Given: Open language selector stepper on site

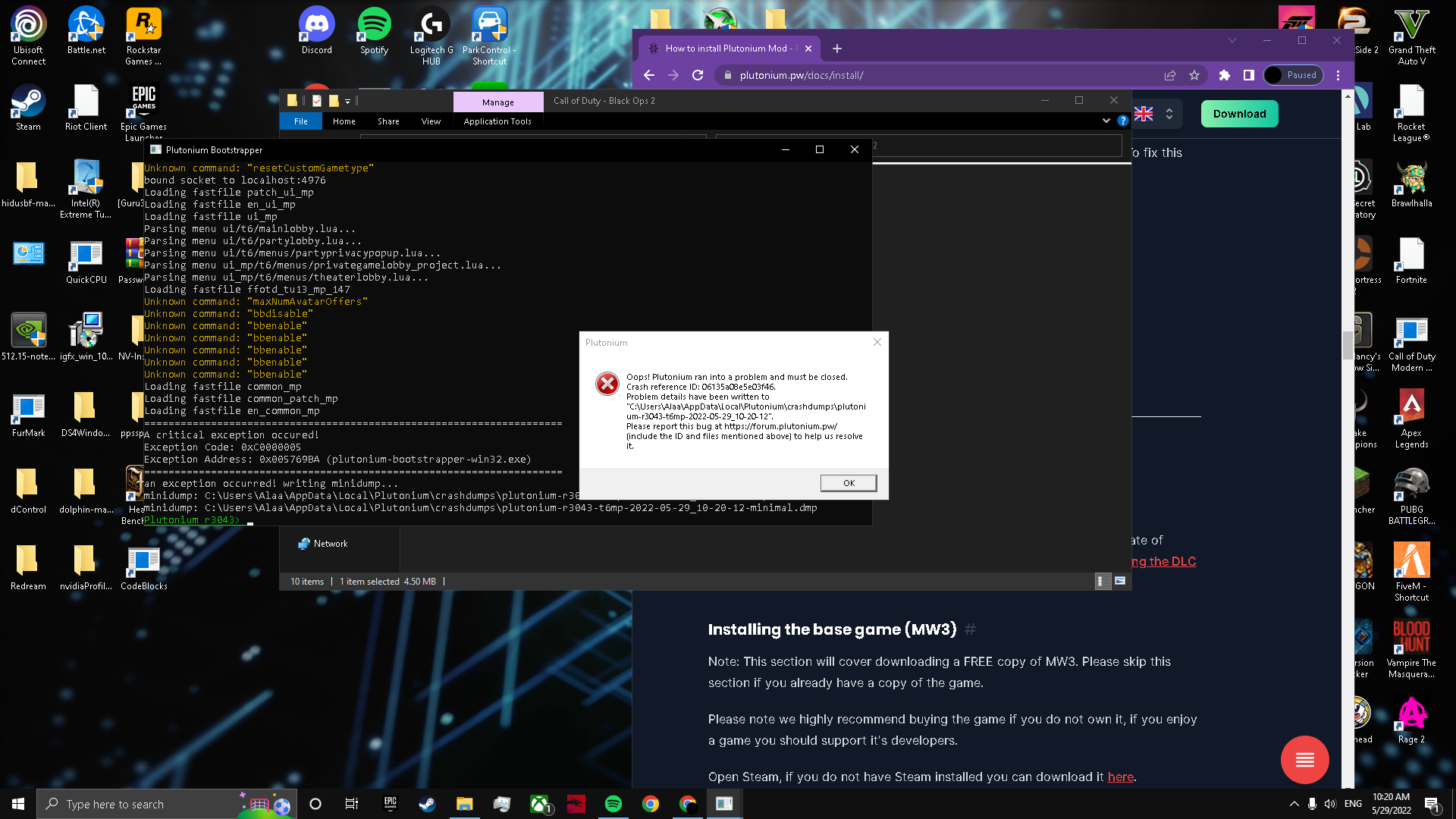Looking at the screenshot, I should [1169, 114].
